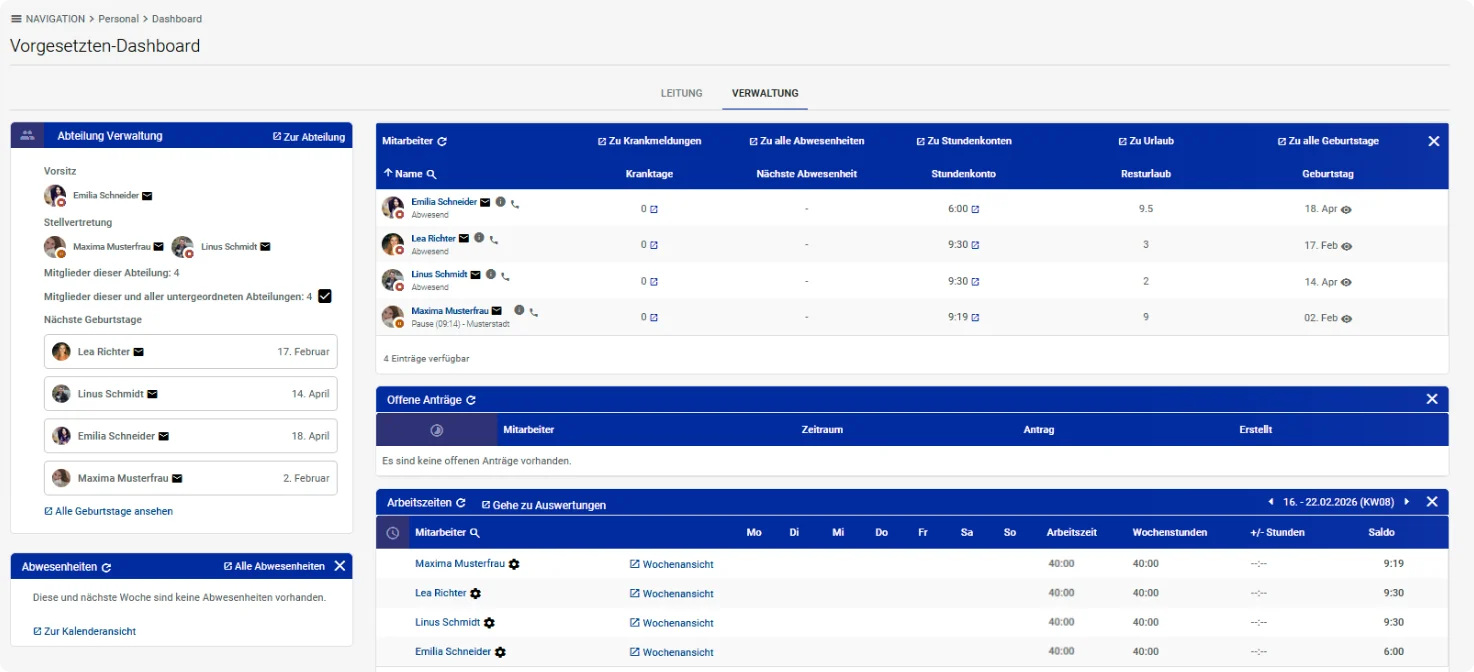
Task: Email Lea Richter in Nächste Geburtstage list
Action: click(x=139, y=352)
